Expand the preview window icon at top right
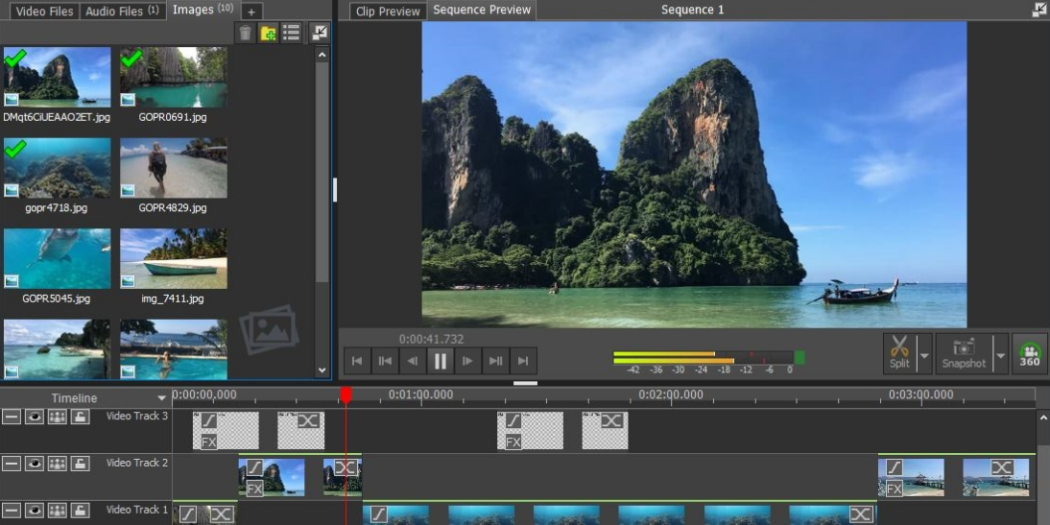 click(1040, 9)
